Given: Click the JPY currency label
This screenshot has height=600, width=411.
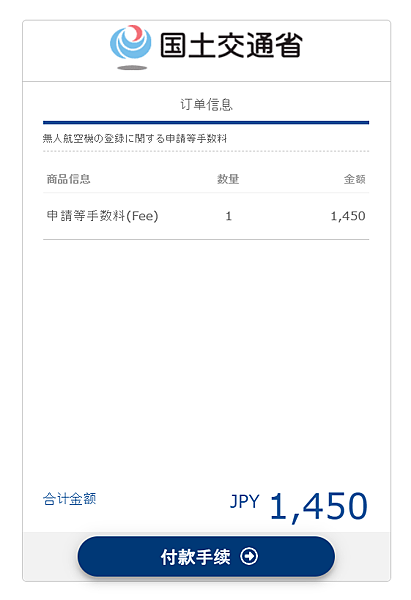Looking at the screenshot, I should (245, 501).
